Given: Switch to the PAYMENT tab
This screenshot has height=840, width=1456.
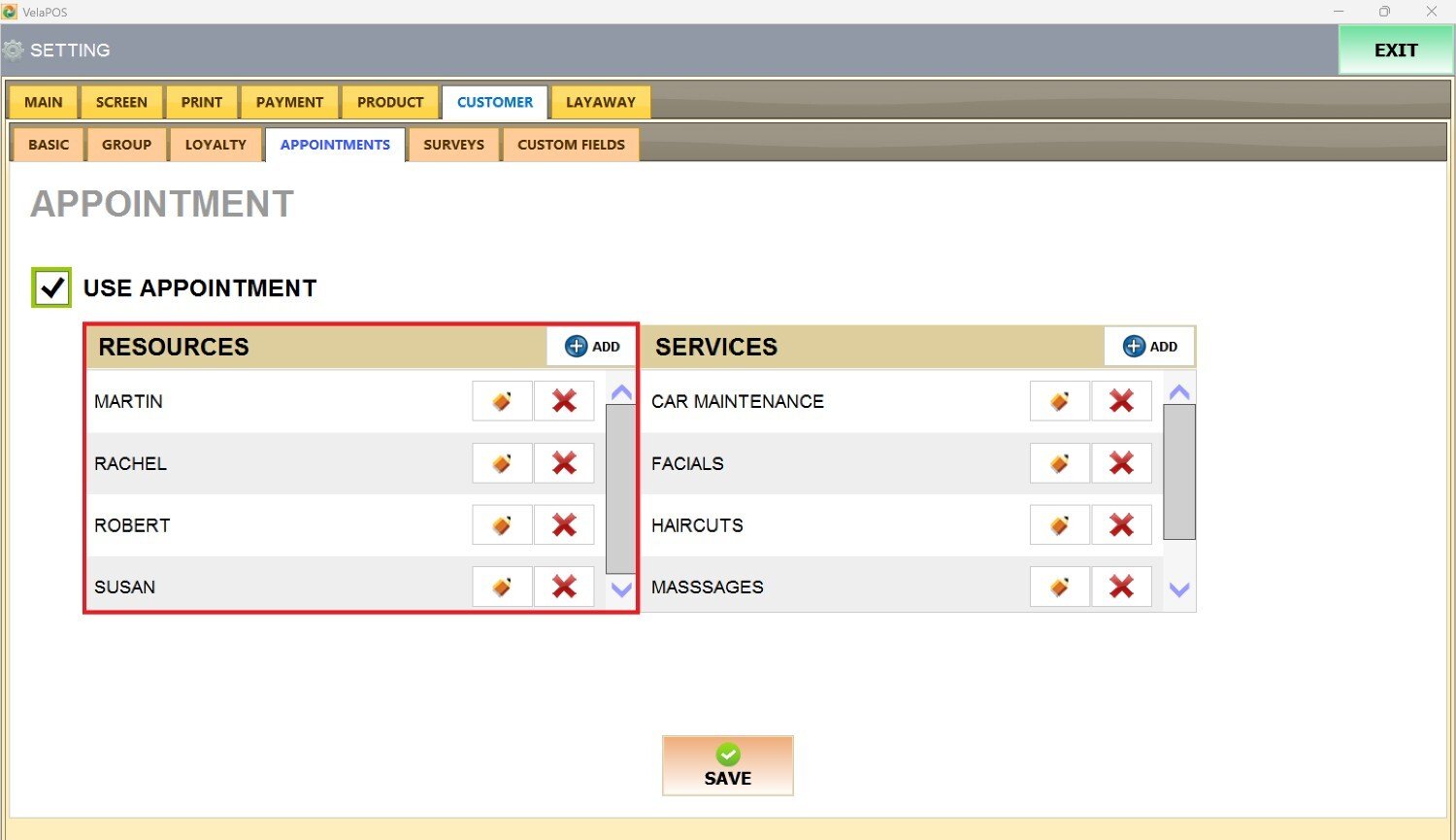Looking at the screenshot, I should [x=289, y=102].
